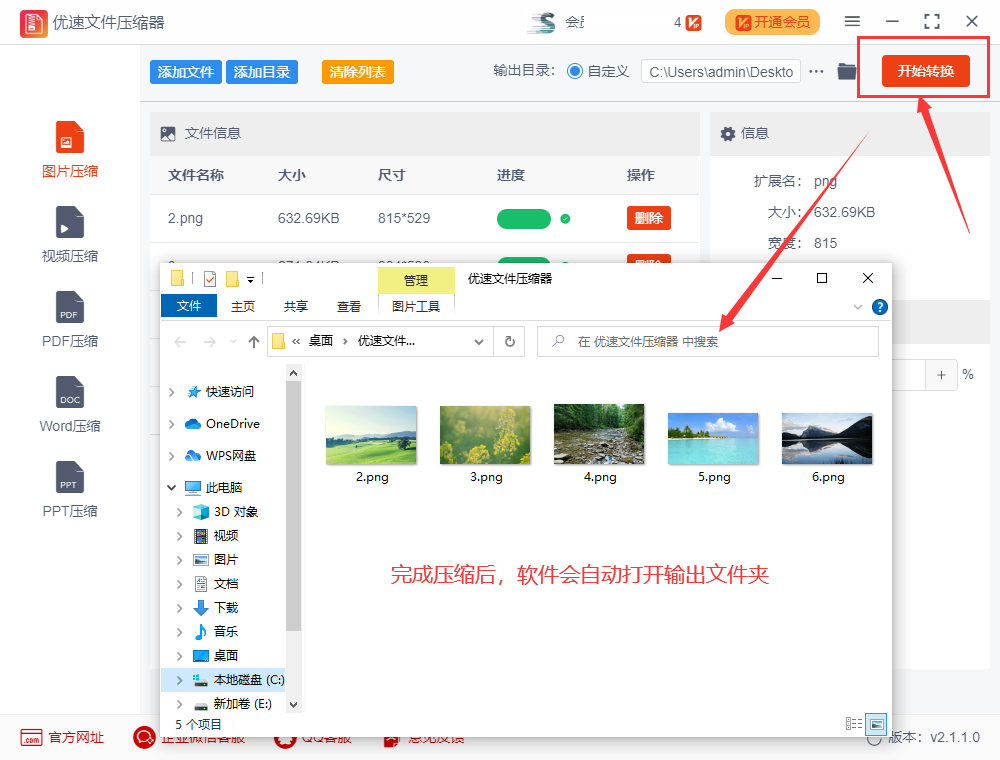Open the Explorer help question-mark icon
The image size is (1000, 760).
click(880, 307)
